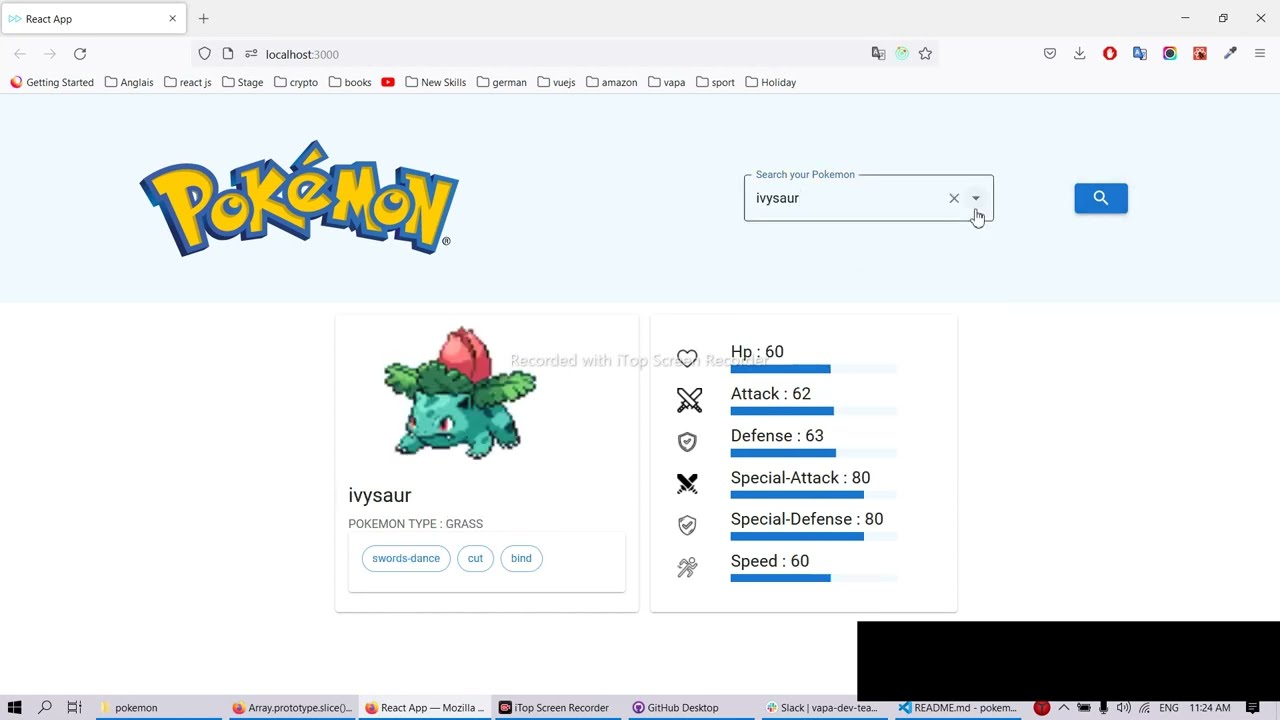The width and height of the screenshot is (1280, 720).
Task: Open the red ad blocker extension
Action: click(1110, 54)
